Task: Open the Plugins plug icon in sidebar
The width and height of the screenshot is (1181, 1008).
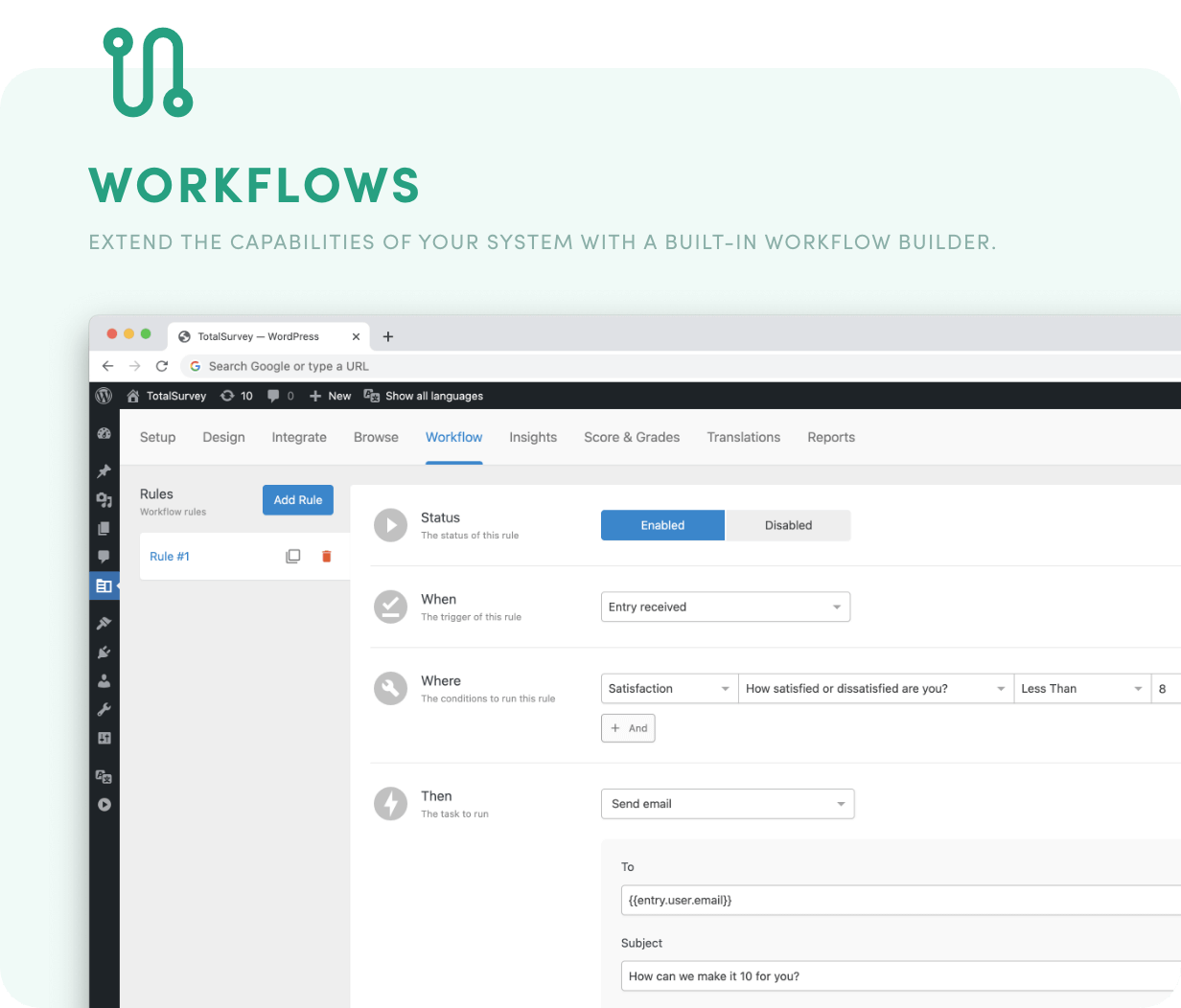Action: click(104, 653)
